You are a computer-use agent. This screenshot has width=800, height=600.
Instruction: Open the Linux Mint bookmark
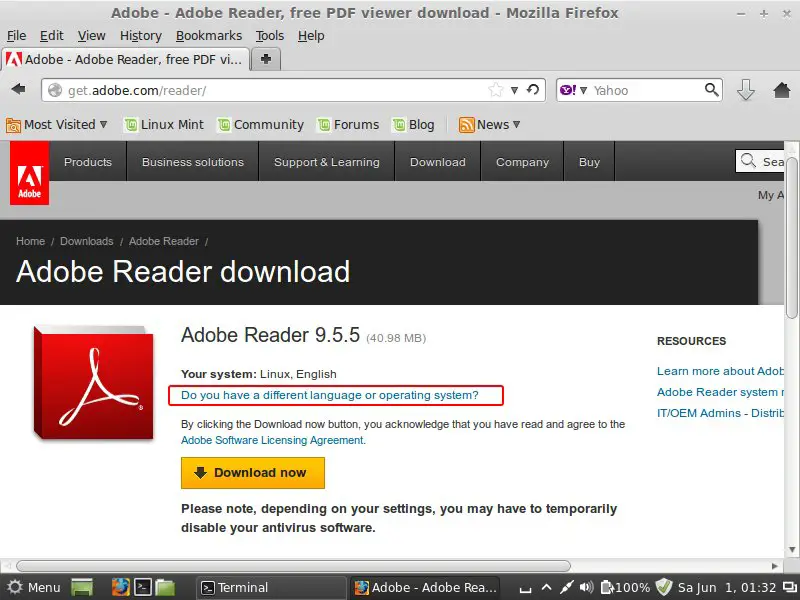click(x=164, y=124)
